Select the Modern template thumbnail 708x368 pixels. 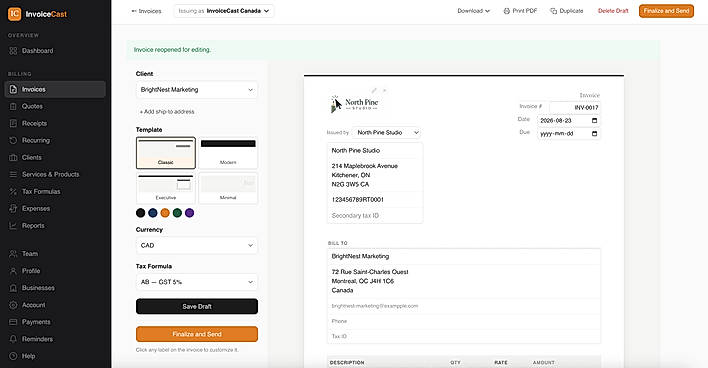click(x=228, y=153)
